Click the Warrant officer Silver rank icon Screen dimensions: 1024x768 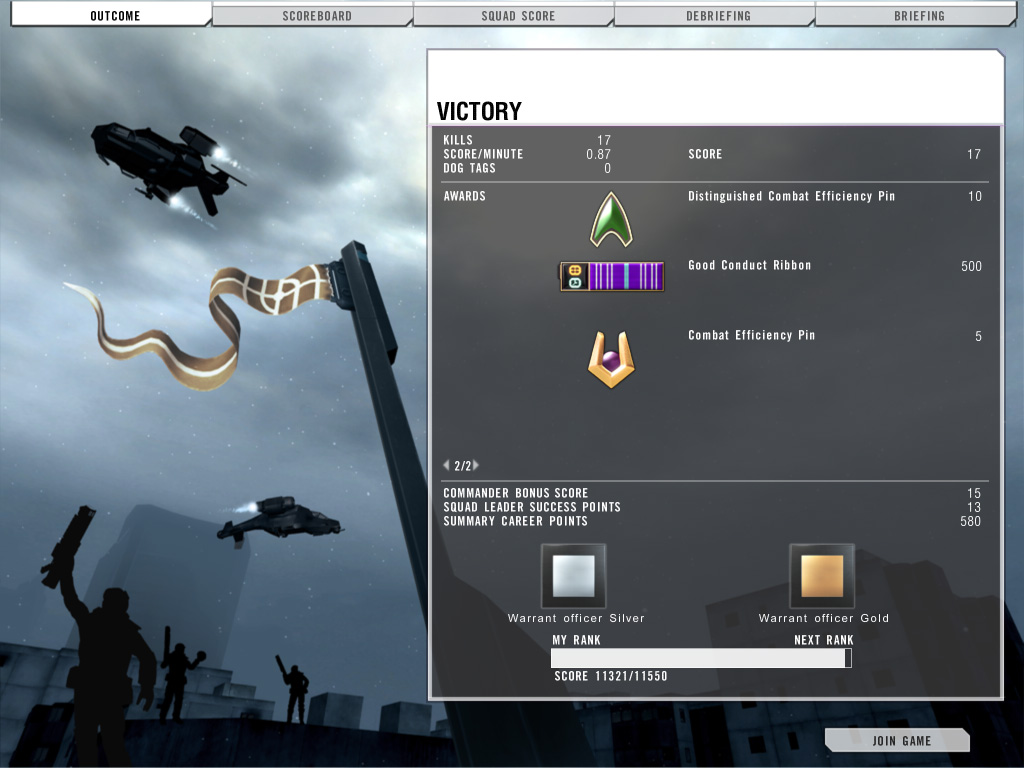pos(573,575)
